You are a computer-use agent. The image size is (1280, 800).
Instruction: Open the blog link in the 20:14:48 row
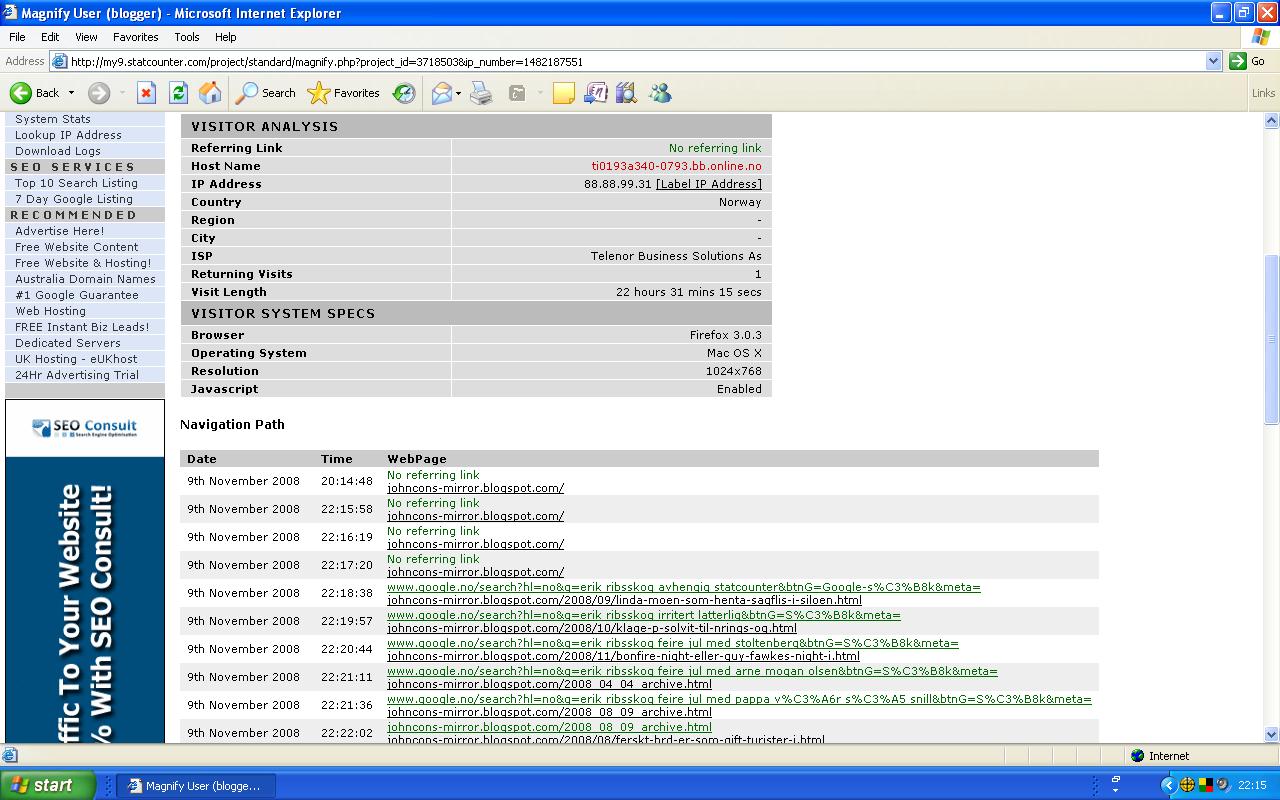coord(475,488)
